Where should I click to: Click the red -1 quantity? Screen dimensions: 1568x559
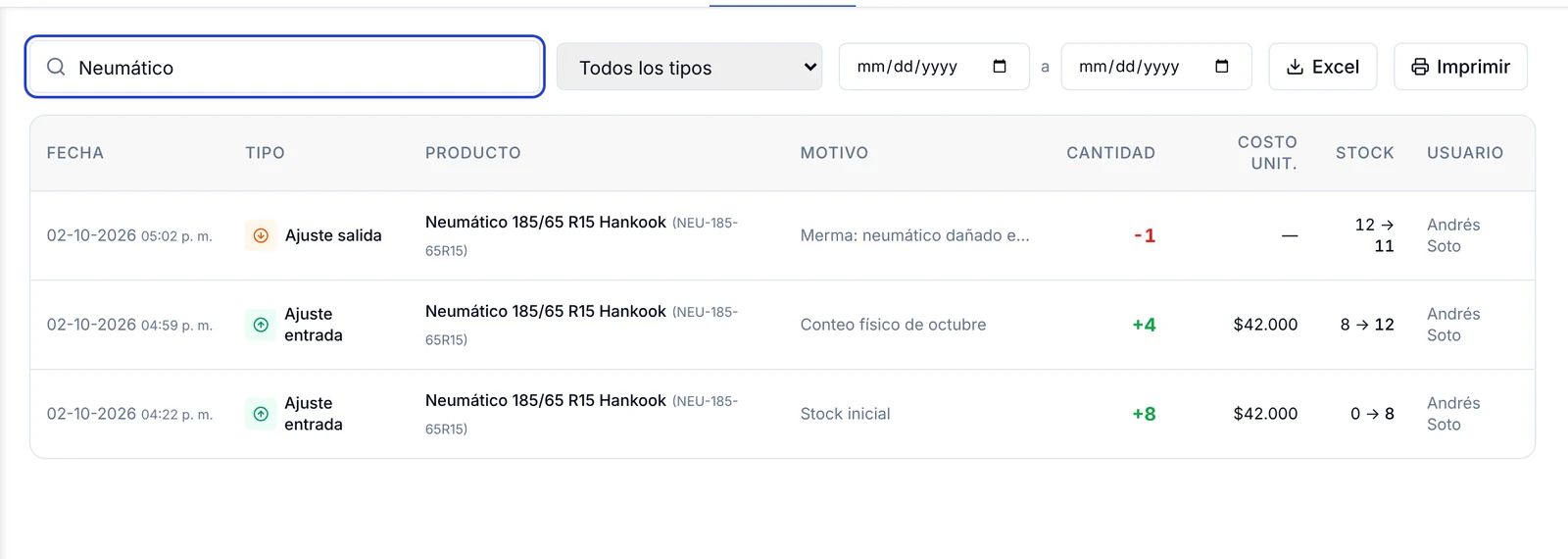tap(1145, 235)
